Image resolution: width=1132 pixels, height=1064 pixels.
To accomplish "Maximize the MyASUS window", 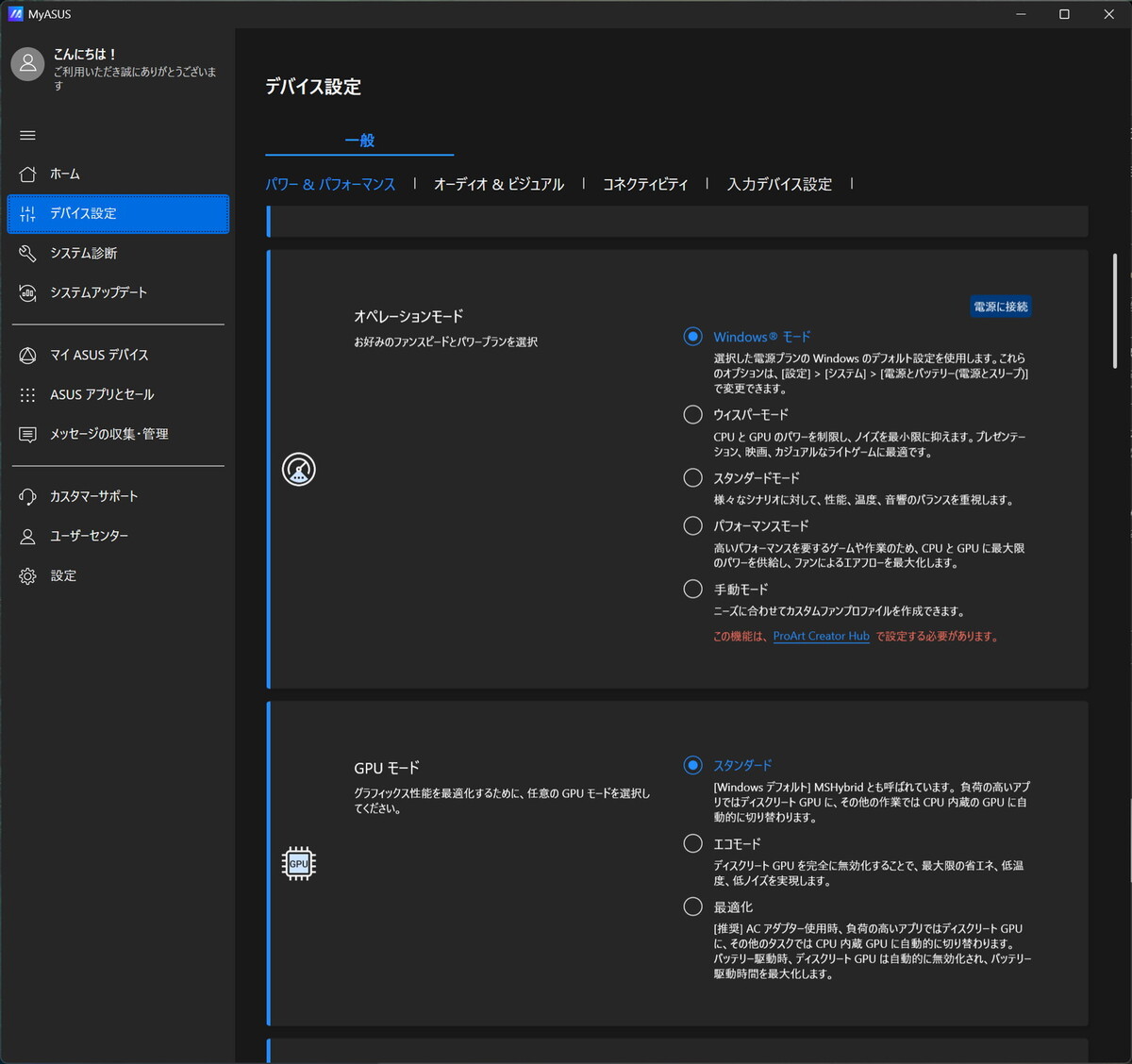I will point(1064,14).
